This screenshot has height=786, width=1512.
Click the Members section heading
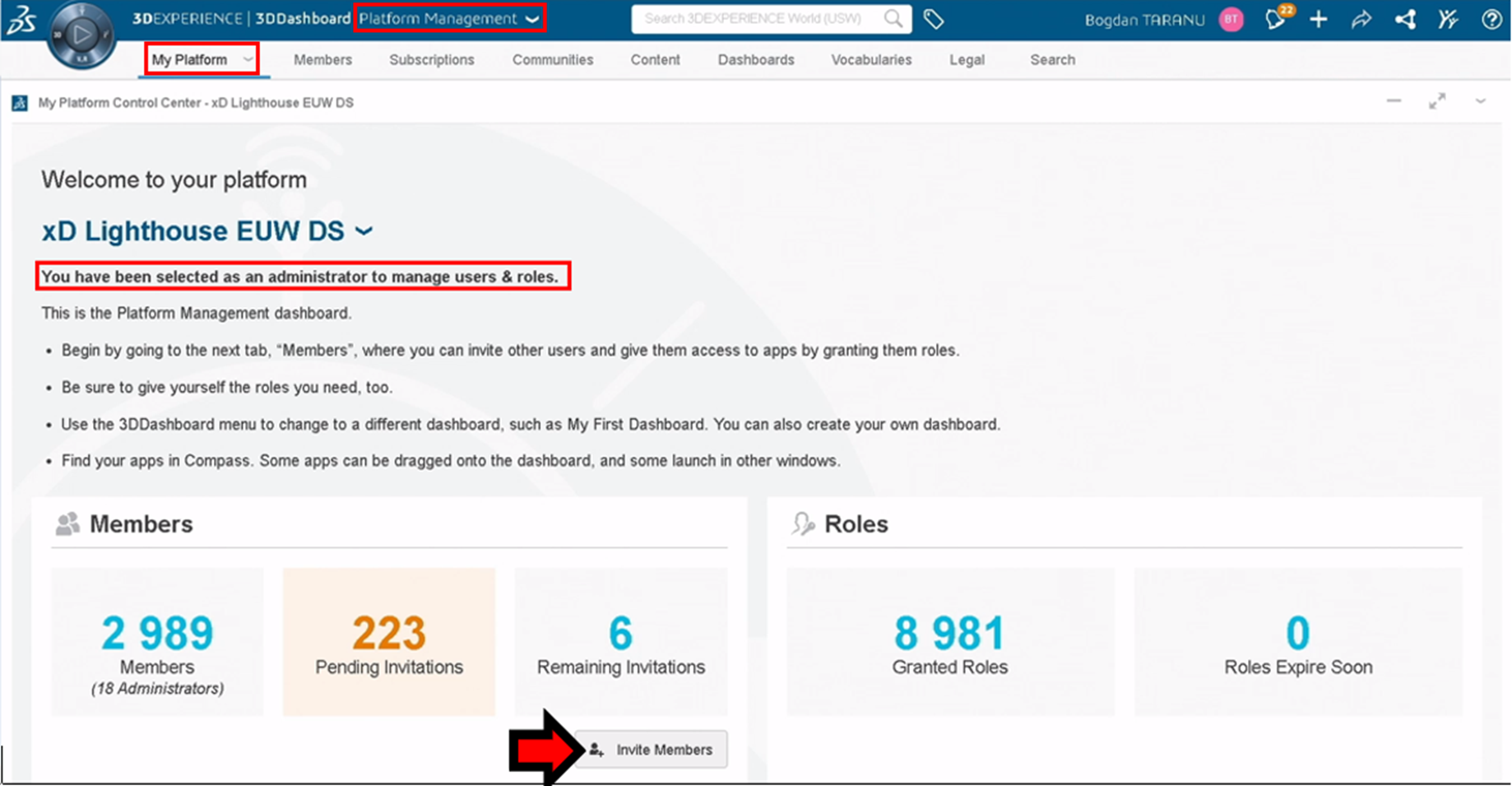point(141,523)
